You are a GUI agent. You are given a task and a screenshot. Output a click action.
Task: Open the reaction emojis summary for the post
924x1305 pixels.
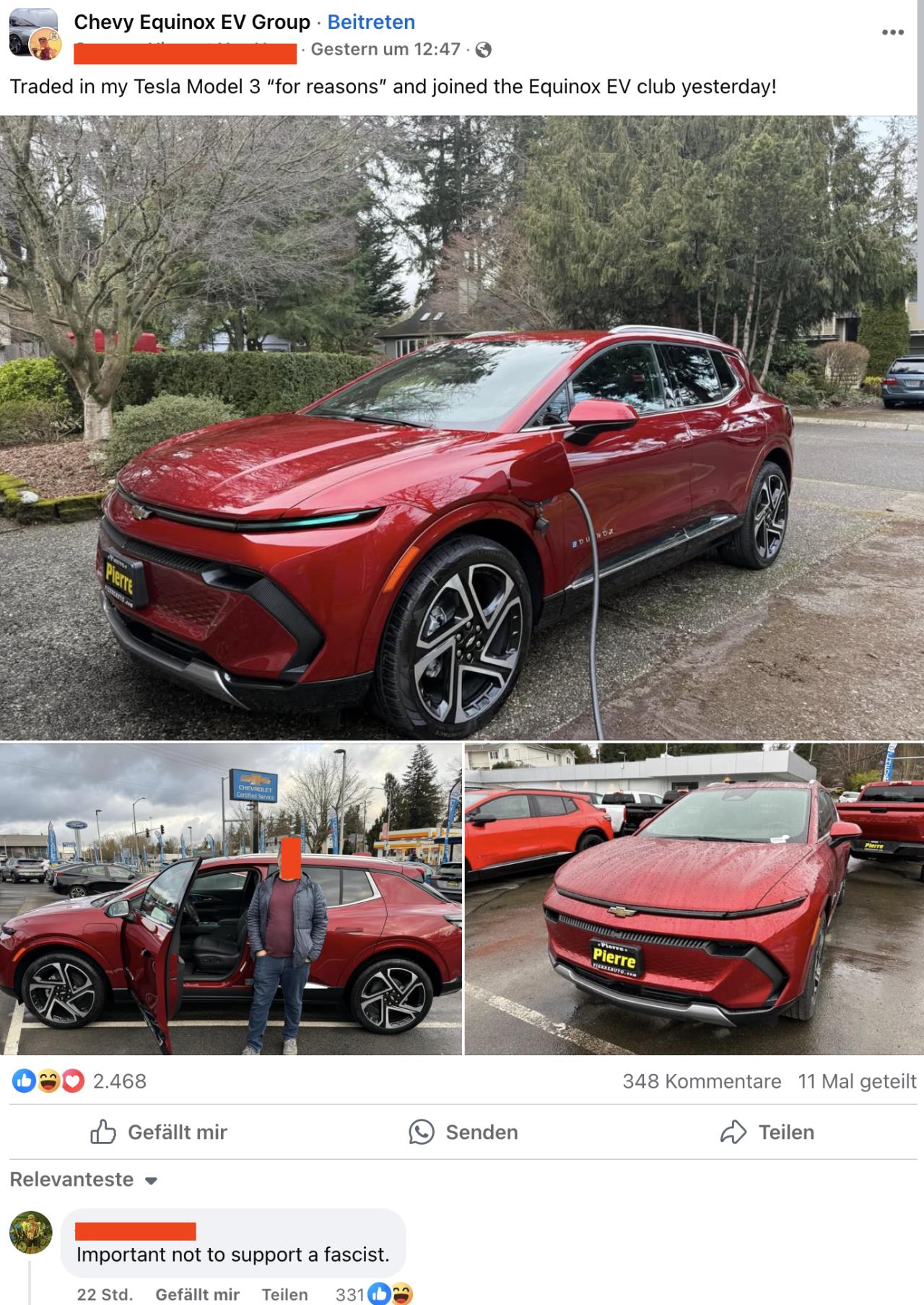coord(48,1081)
